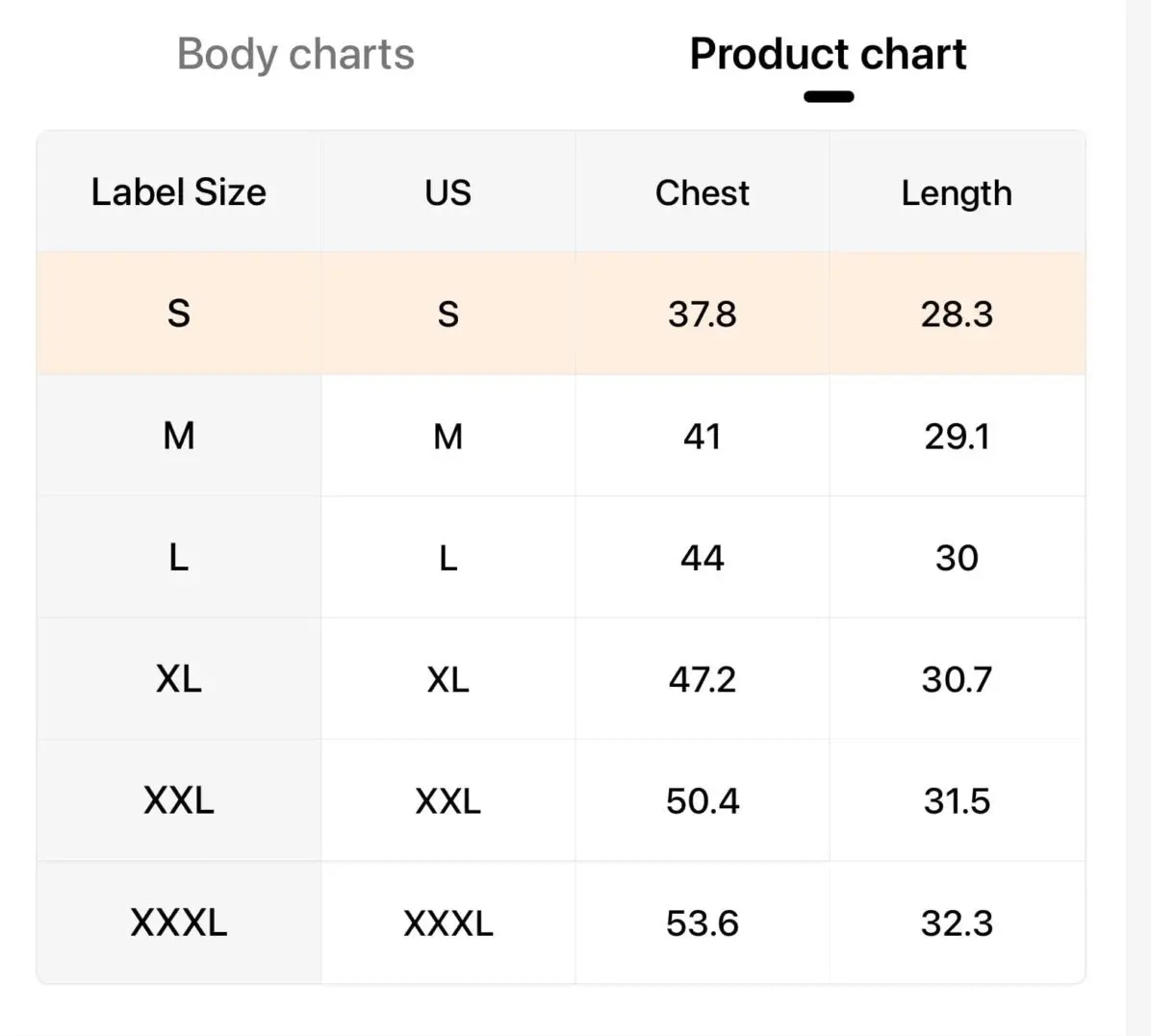Click the 32.3 length measurement
The width and height of the screenshot is (1151, 1036).
point(957,923)
